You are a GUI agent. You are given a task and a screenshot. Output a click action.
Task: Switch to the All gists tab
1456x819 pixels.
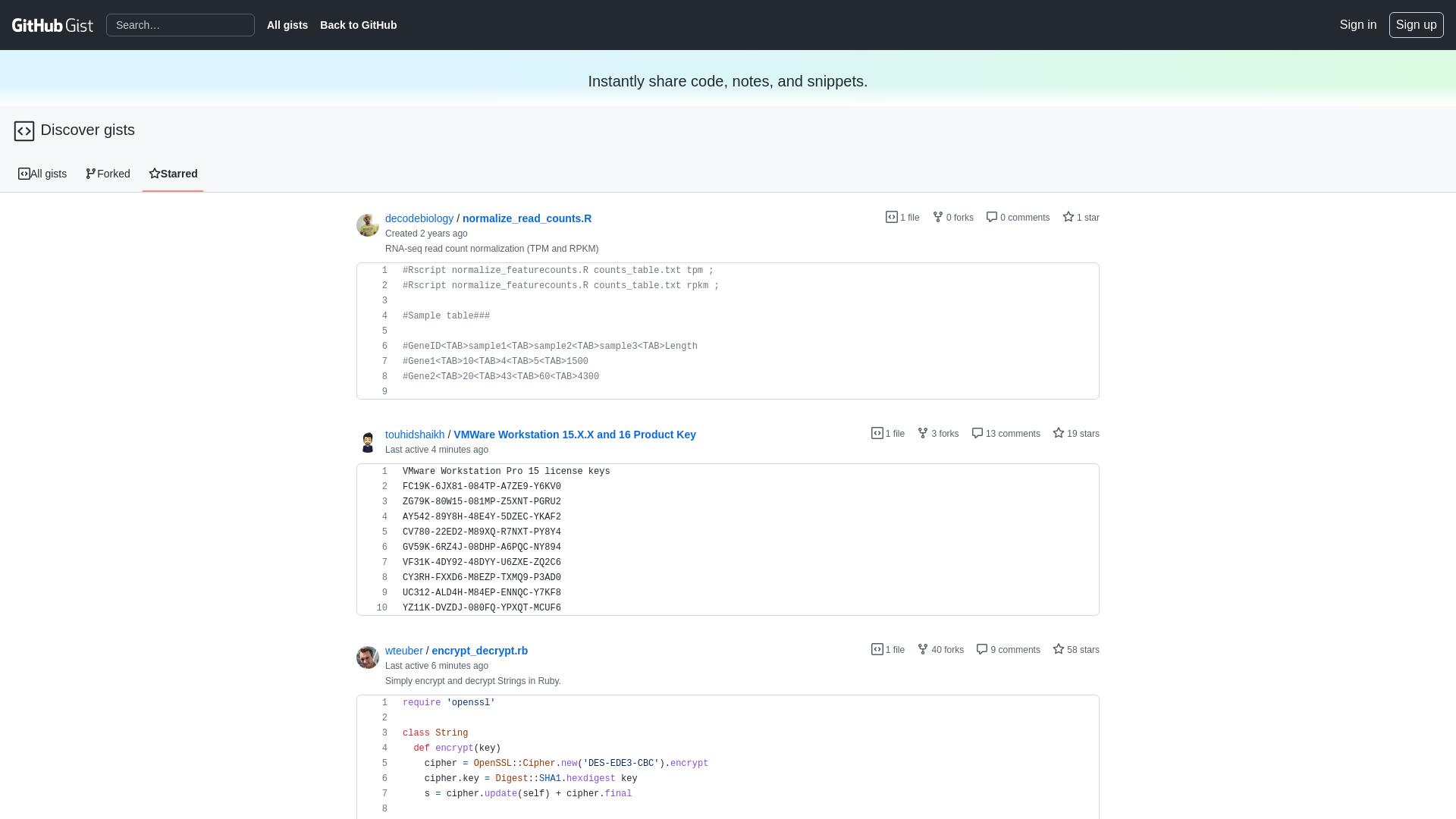42,174
